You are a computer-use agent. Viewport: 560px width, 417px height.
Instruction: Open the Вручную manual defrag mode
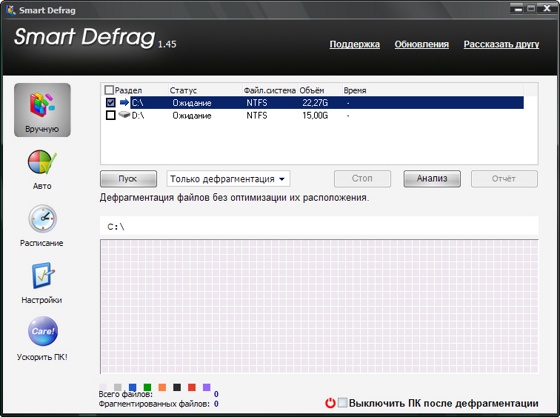click(x=42, y=110)
